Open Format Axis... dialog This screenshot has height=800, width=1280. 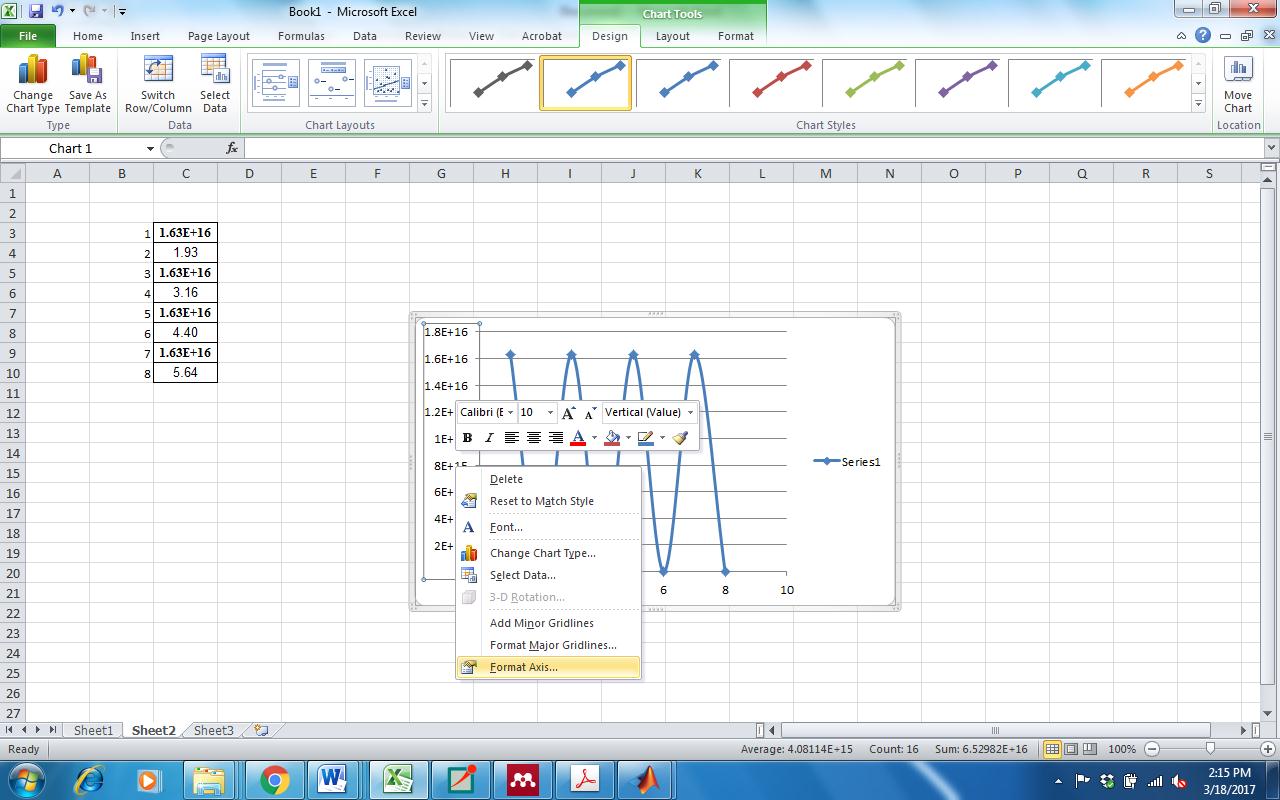point(548,667)
